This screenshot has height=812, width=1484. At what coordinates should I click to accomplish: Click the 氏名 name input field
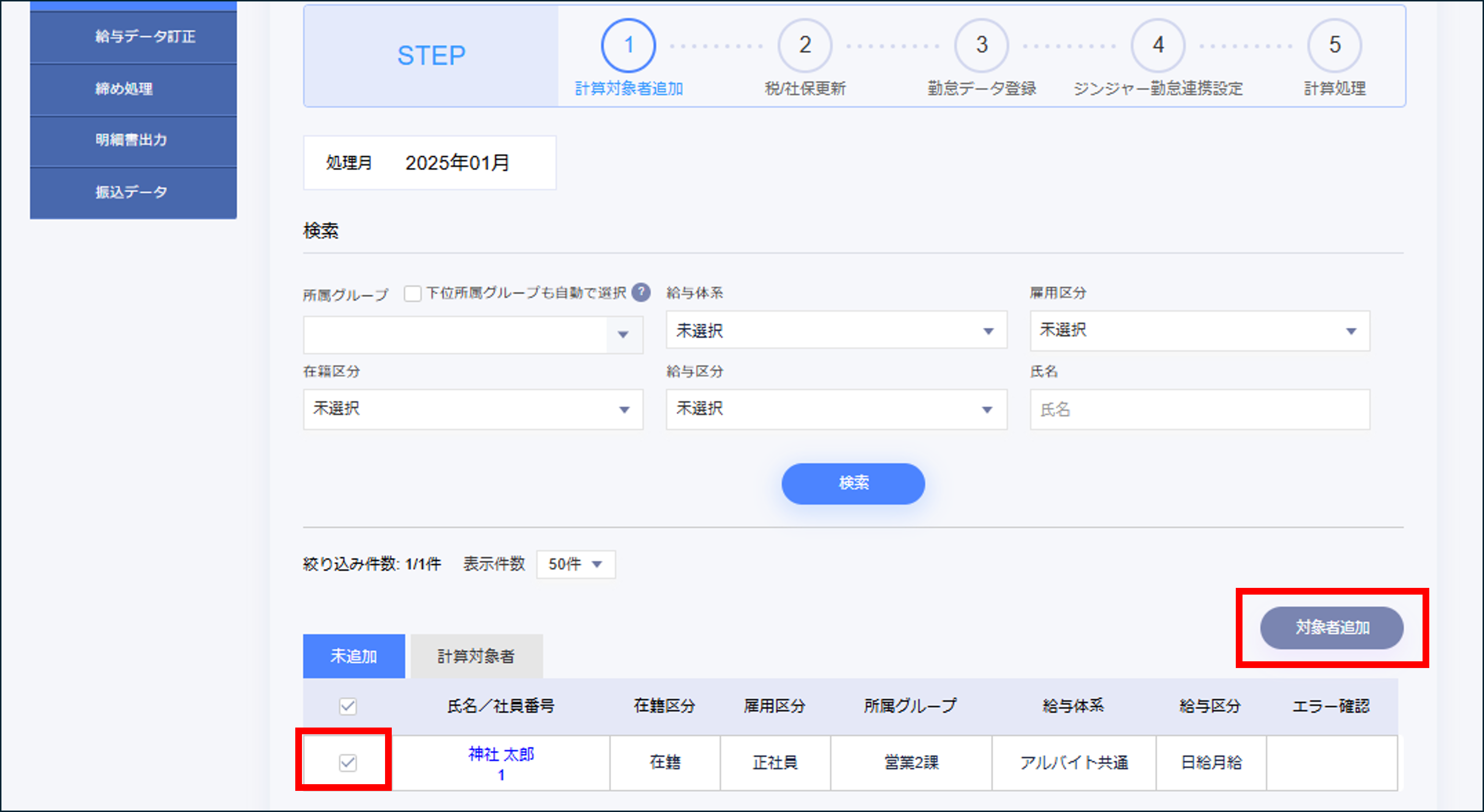click(1199, 409)
